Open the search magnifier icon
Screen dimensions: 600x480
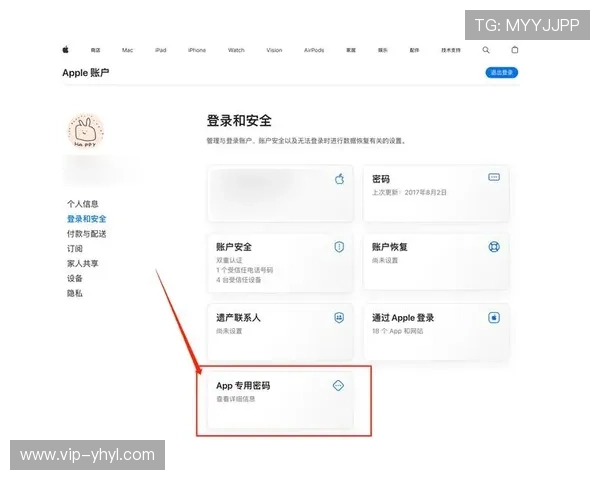pos(486,50)
